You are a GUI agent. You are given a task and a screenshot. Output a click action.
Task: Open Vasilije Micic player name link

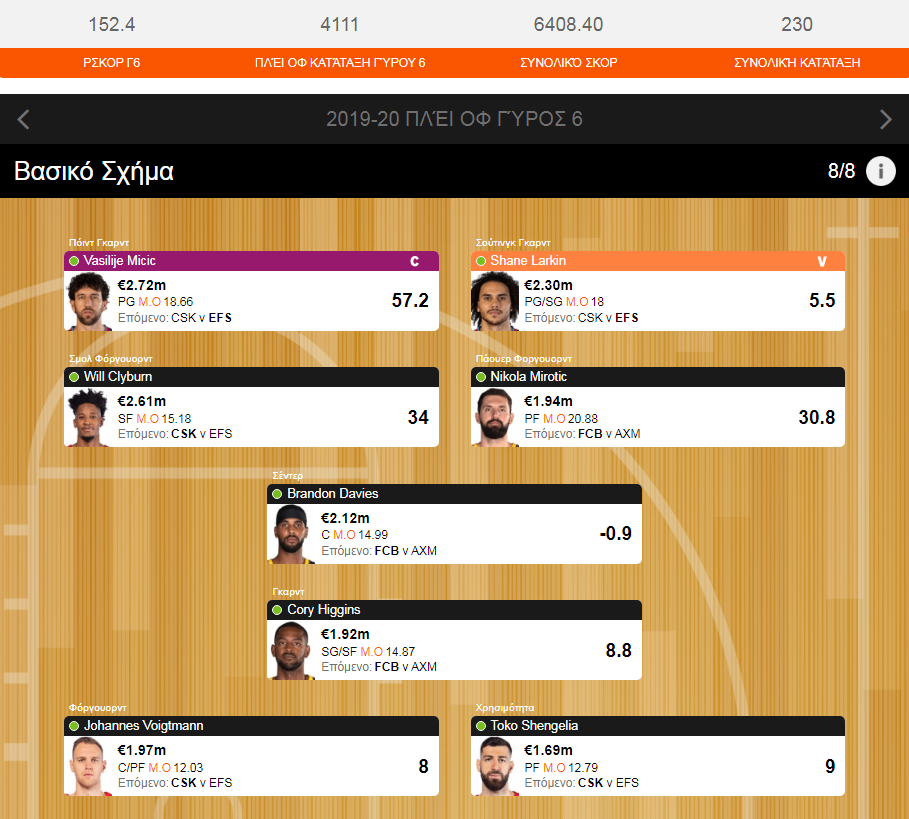click(119, 261)
